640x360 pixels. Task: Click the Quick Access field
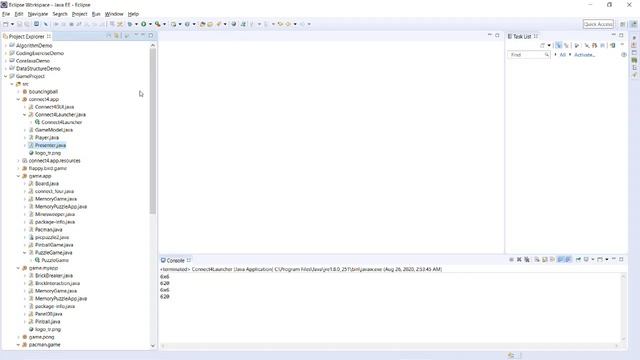(598, 24)
